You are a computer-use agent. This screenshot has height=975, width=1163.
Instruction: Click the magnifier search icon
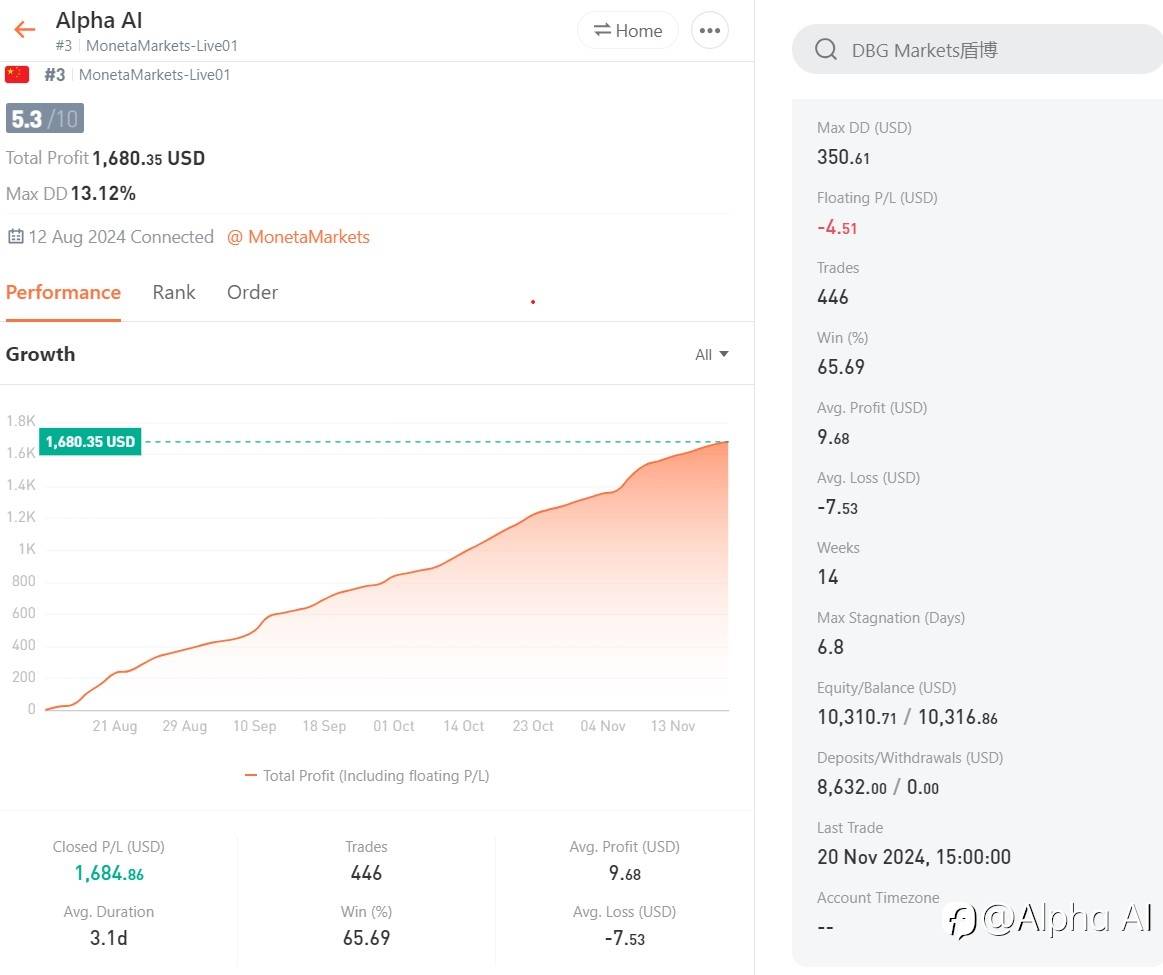[x=826, y=50]
